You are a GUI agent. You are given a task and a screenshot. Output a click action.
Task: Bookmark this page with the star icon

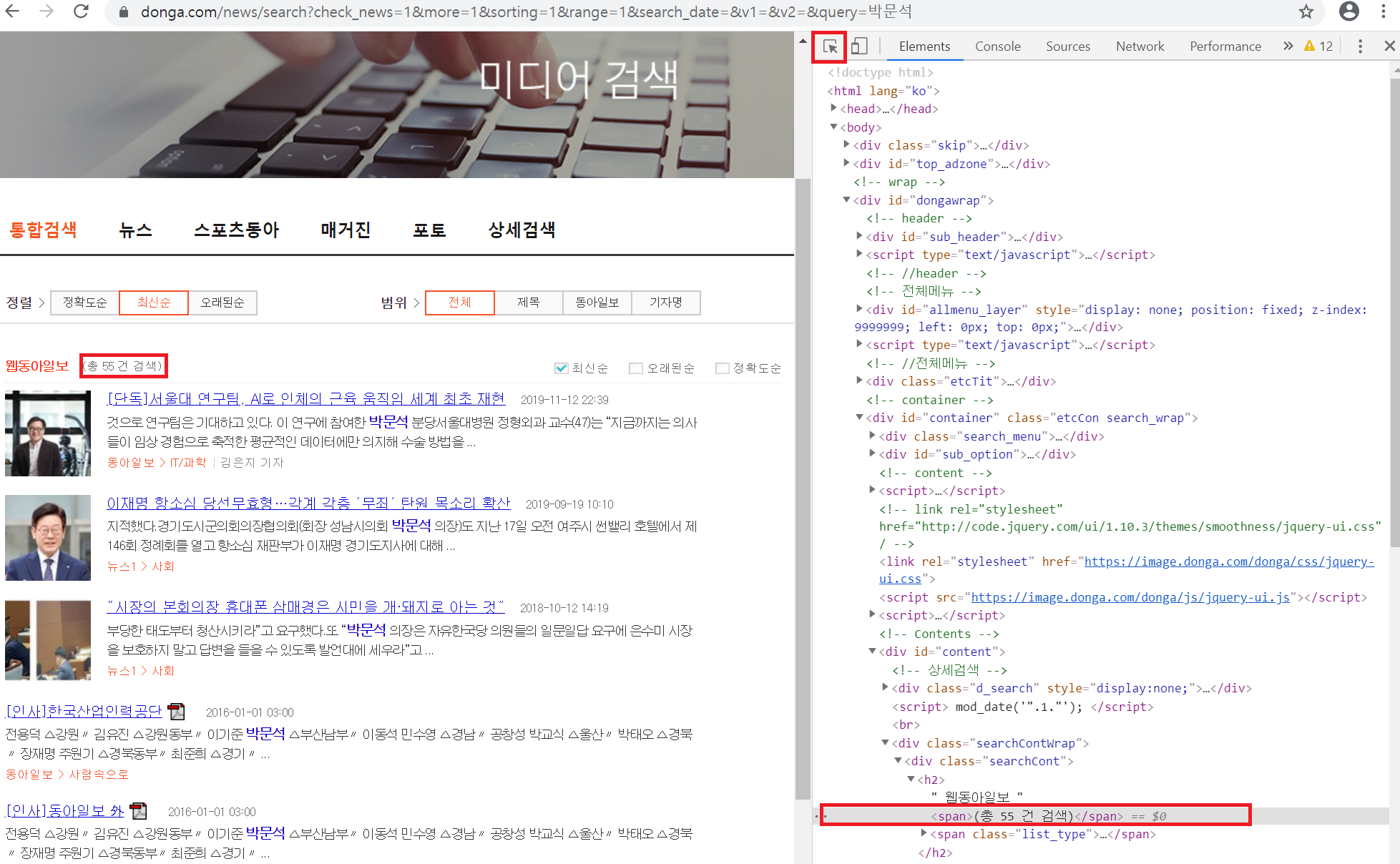[1306, 11]
